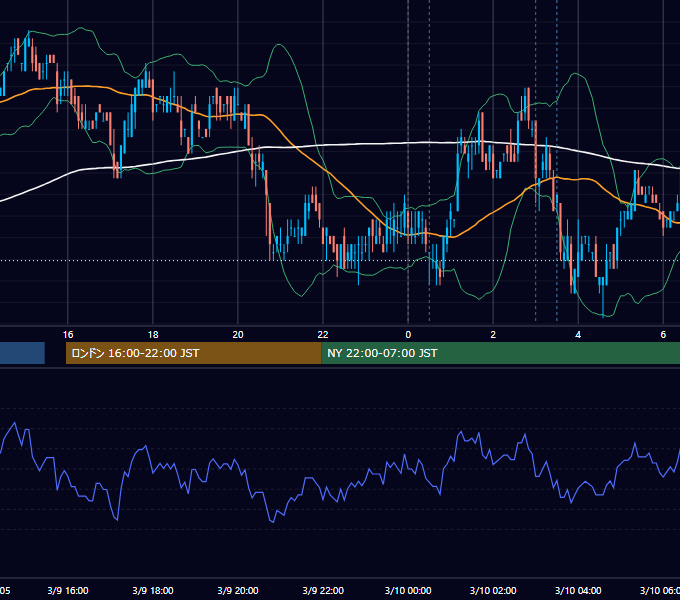Click the '22' hour label on price chart axis

click(x=323, y=335)
